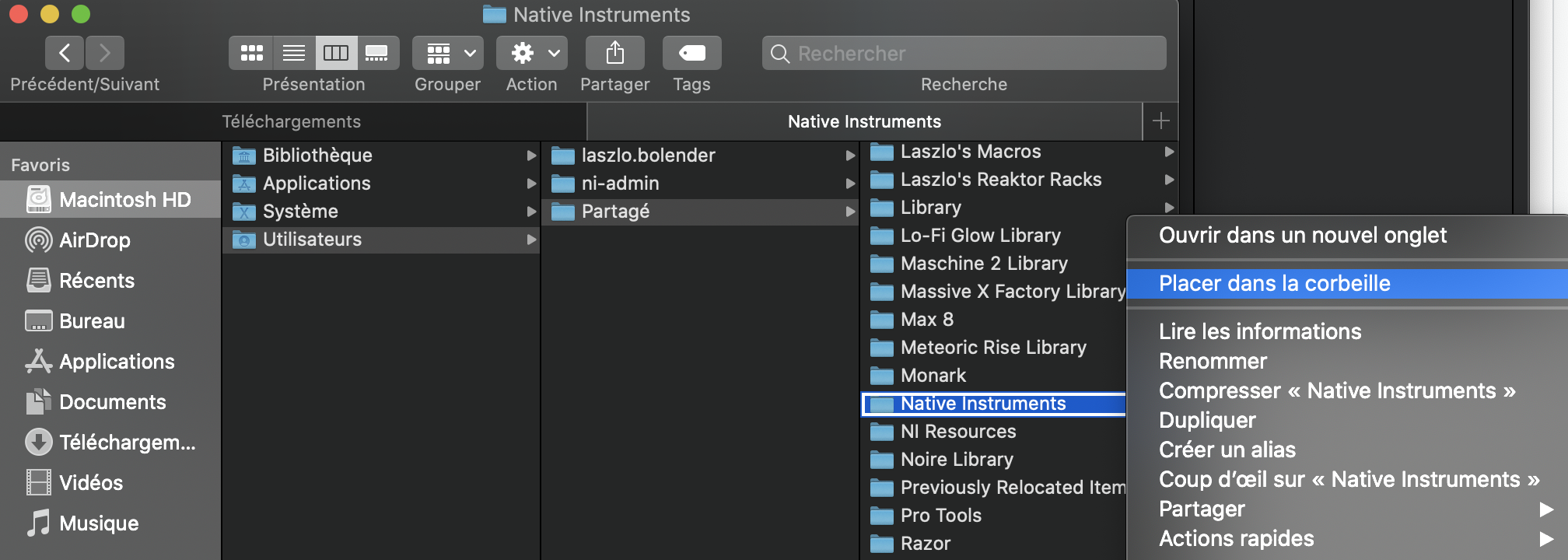Select the Pro Tools folder

click(x=994, y=516)
